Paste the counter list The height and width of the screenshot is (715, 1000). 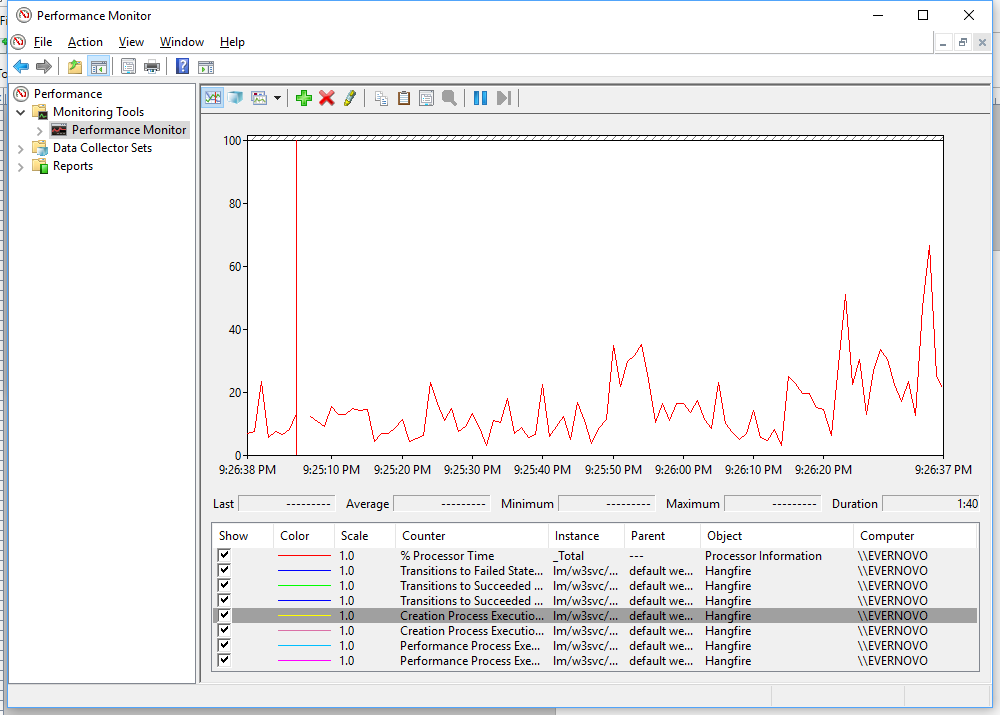click(x=403, y=97)
